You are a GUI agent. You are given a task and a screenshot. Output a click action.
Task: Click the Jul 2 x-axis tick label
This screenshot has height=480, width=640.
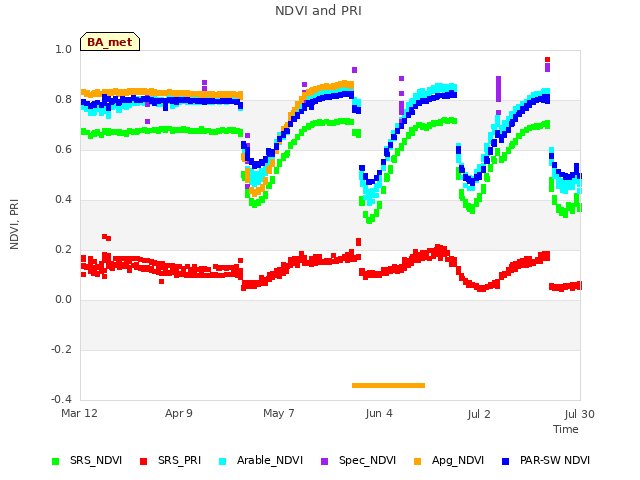[x=479, y=414]
